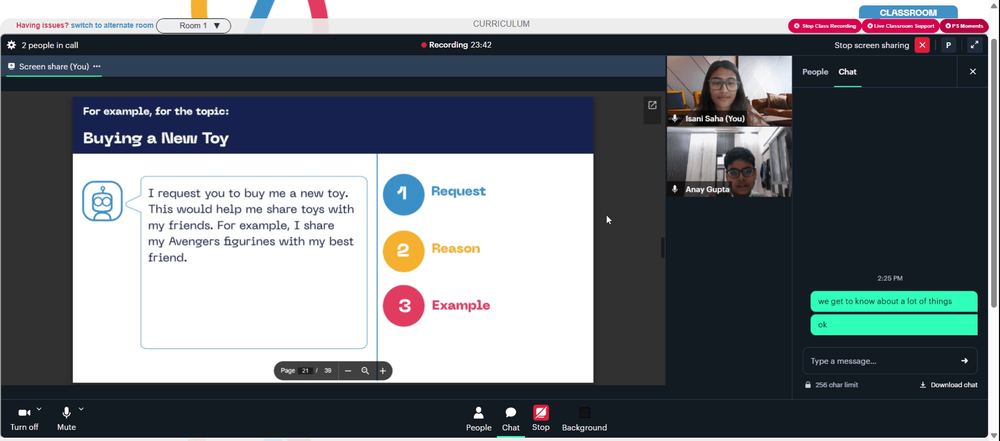Expand the microphone options chevron

(81, 408)
